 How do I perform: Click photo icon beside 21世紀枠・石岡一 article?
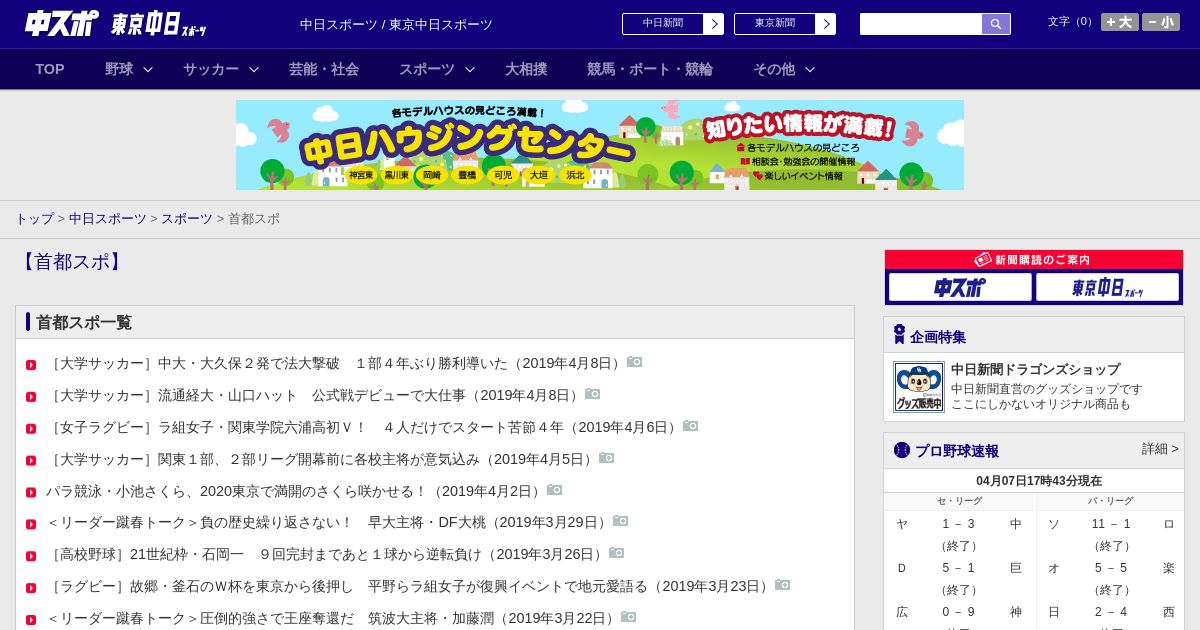point(617,553)
